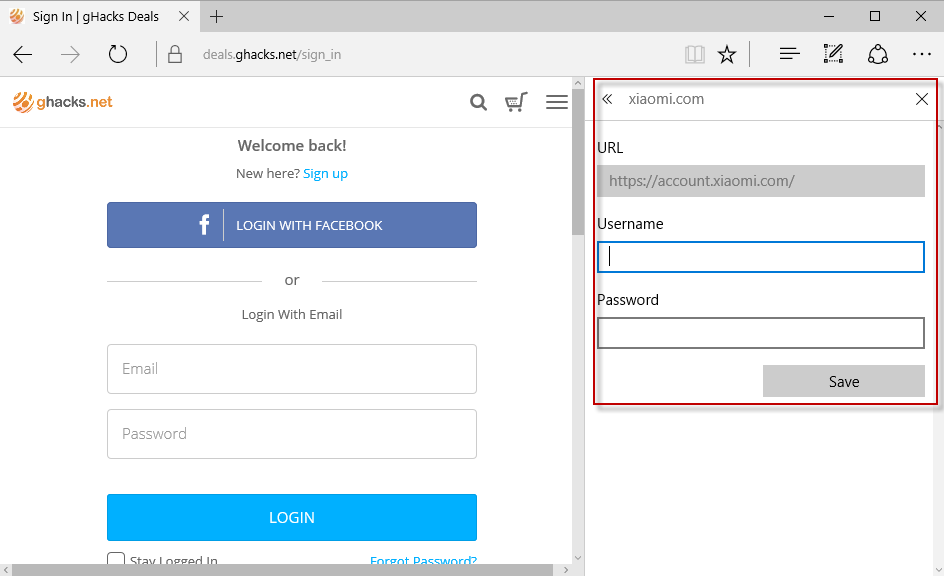Click the Login With Email text

tap(292, 315)
